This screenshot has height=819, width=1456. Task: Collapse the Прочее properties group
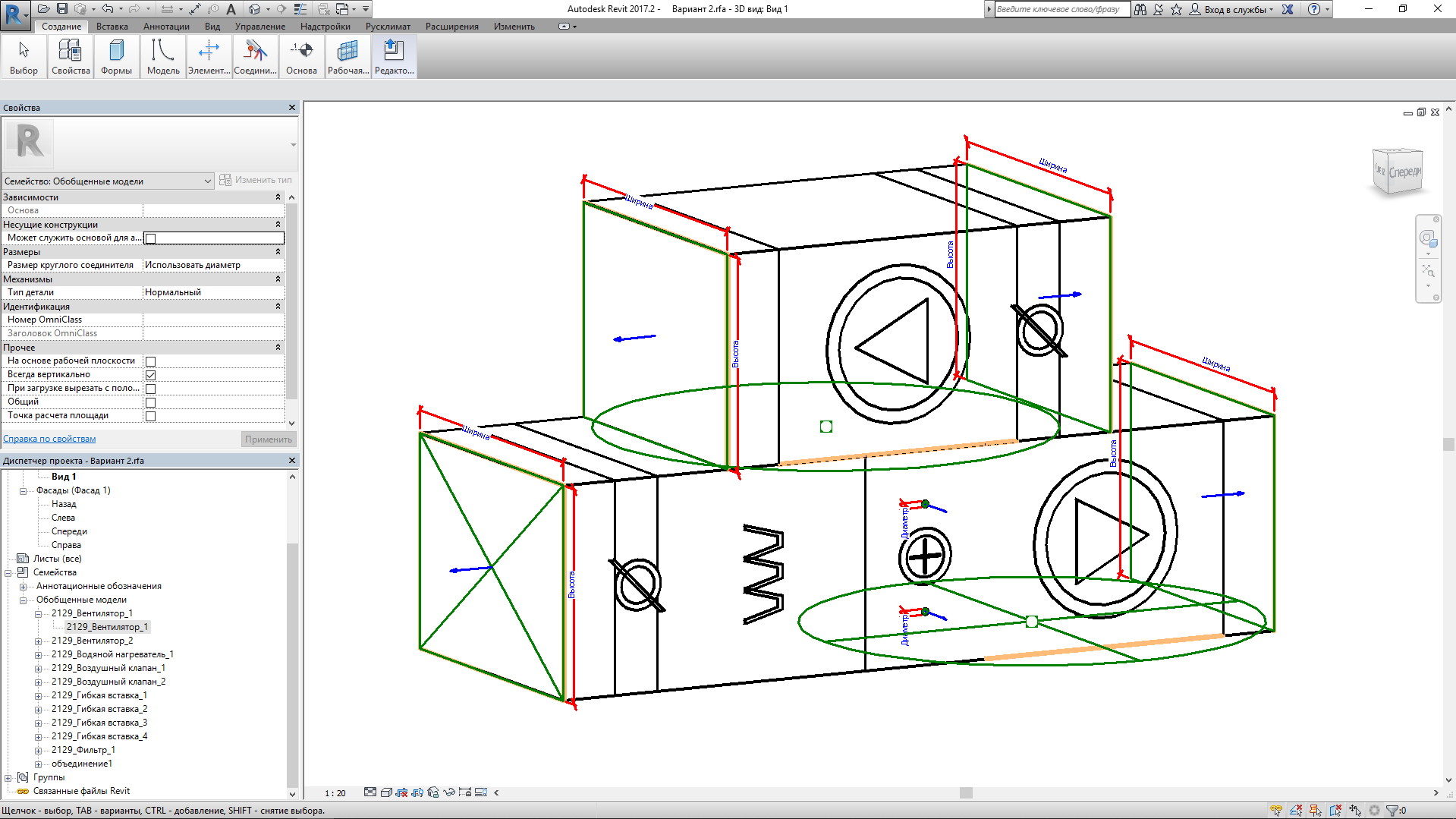[278, 348]
